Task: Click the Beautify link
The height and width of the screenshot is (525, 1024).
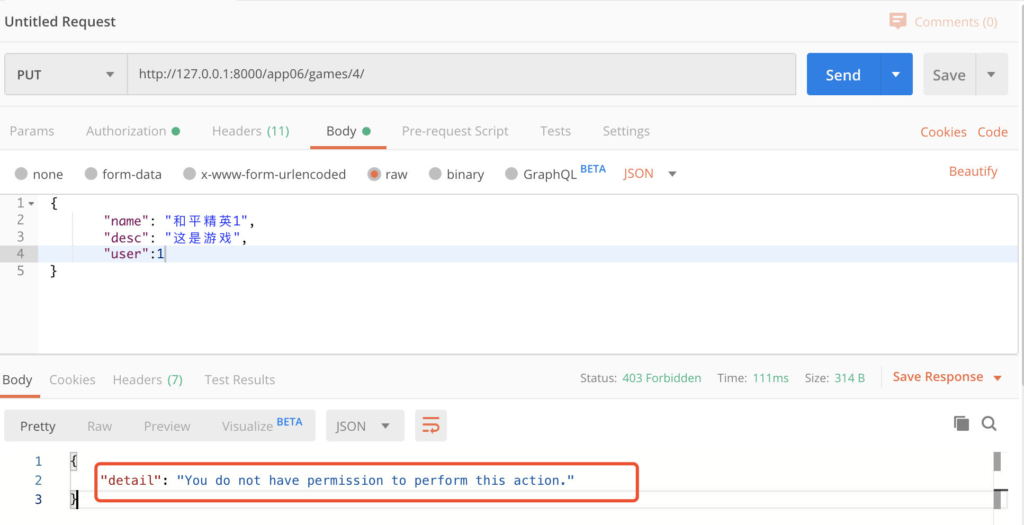Action: (973, 172)
